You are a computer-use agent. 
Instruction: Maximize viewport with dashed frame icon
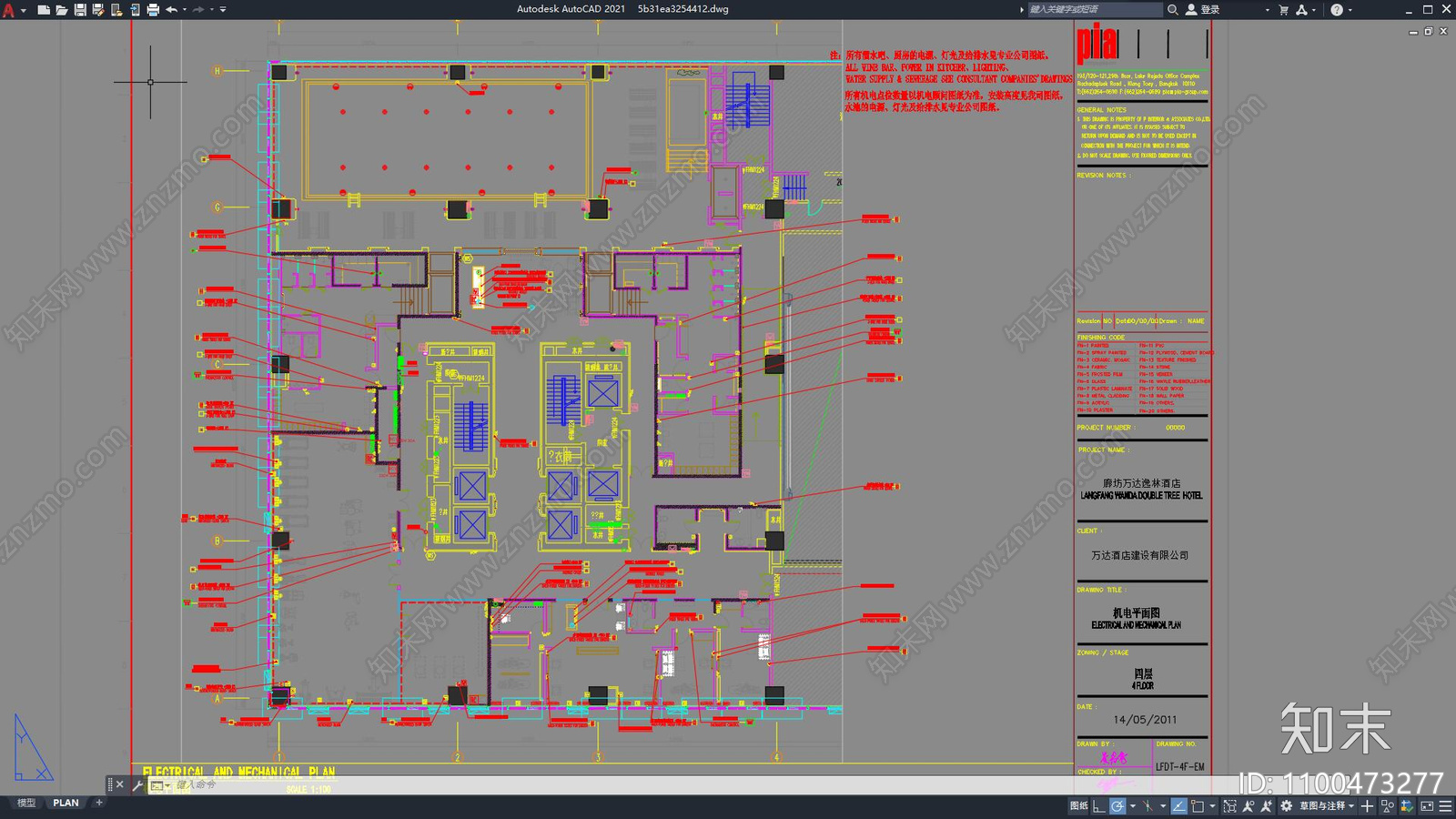pos(1230,805)
